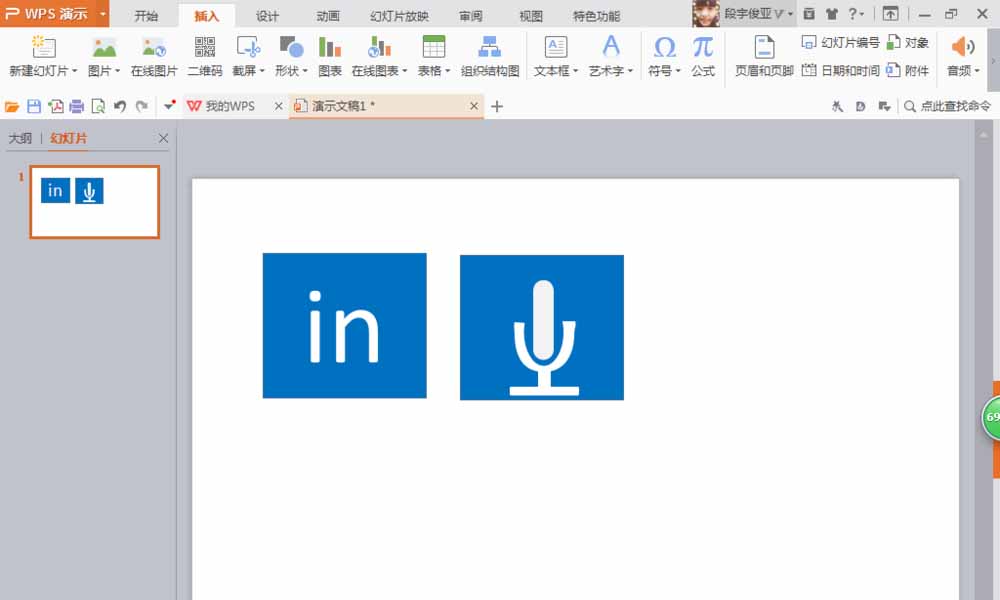Open the 动画 ribbon tab
The width and height of the screenshot is (1000, 600).
click(x=328, y=16)
